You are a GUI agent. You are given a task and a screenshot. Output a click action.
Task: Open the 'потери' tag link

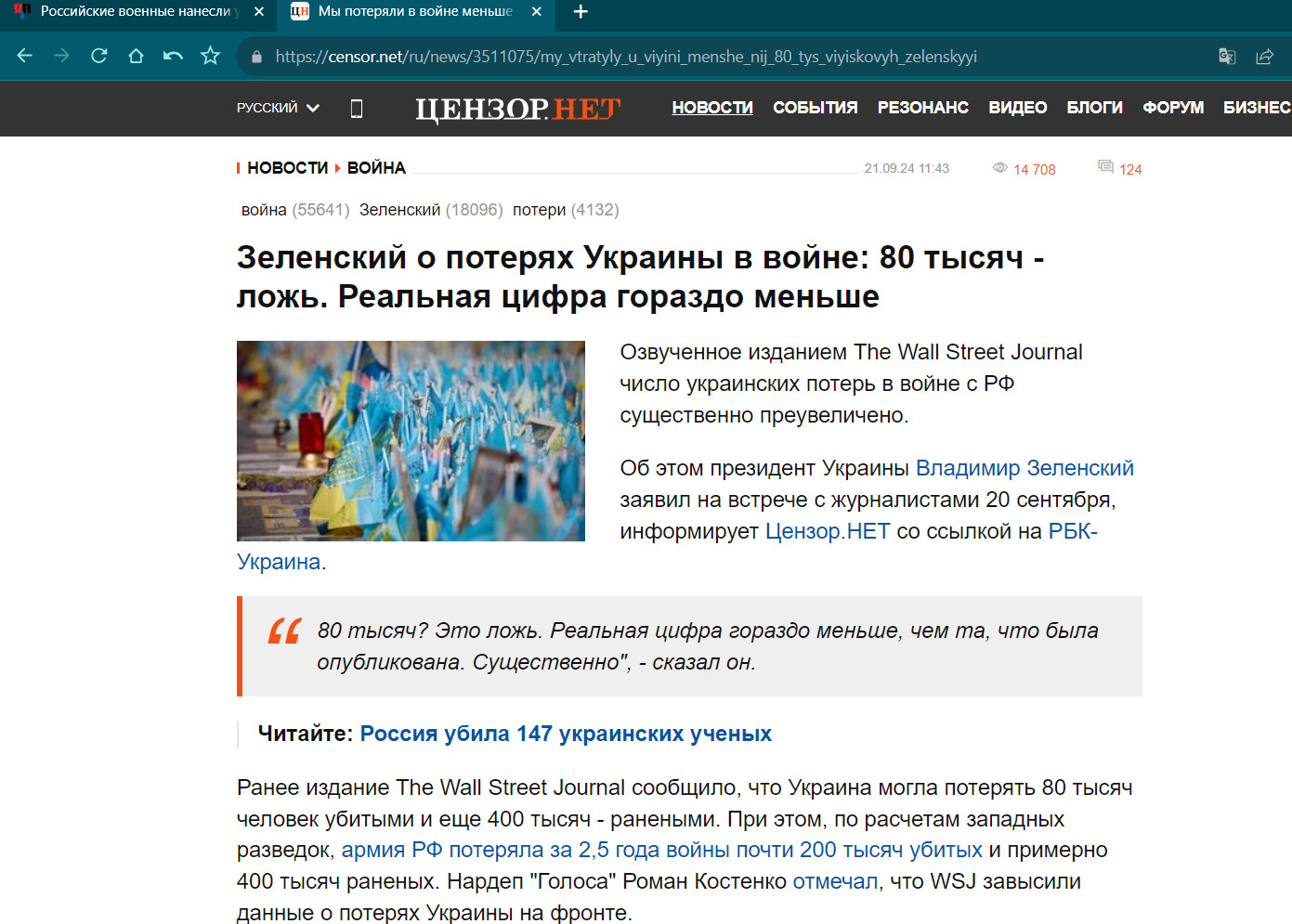(539, 210)
